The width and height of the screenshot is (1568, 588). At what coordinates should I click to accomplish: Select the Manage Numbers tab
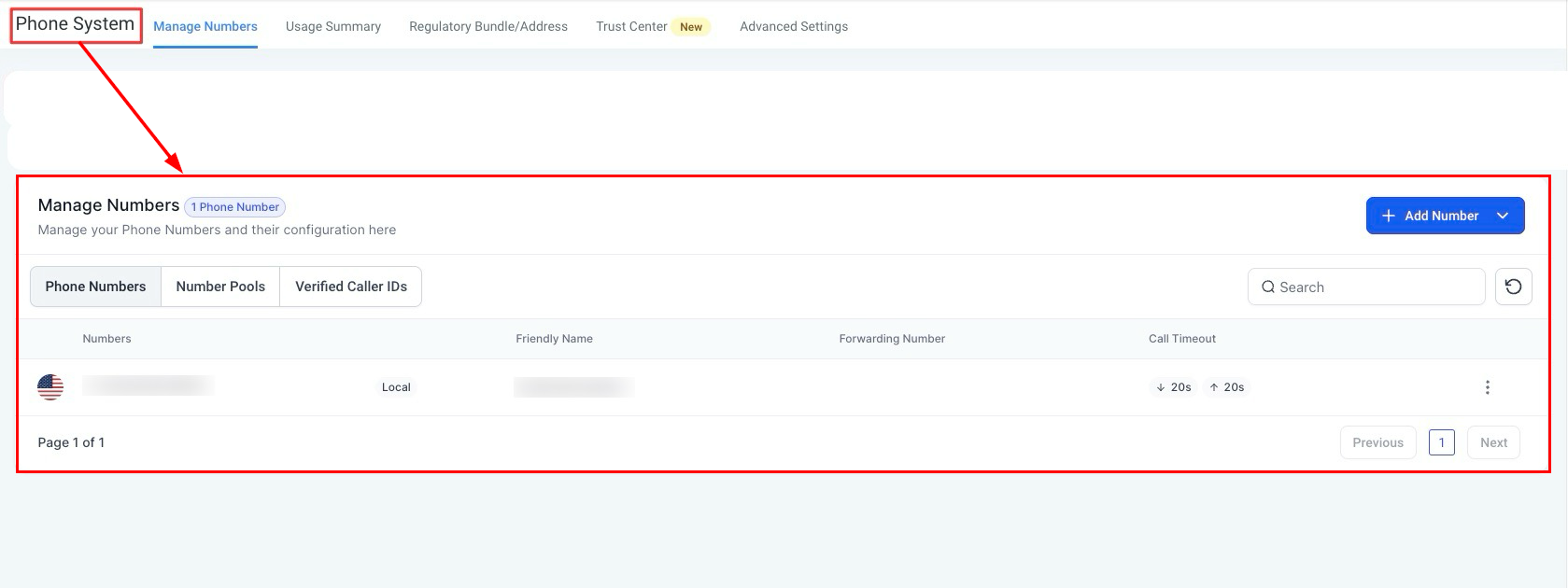coord(205,26)
